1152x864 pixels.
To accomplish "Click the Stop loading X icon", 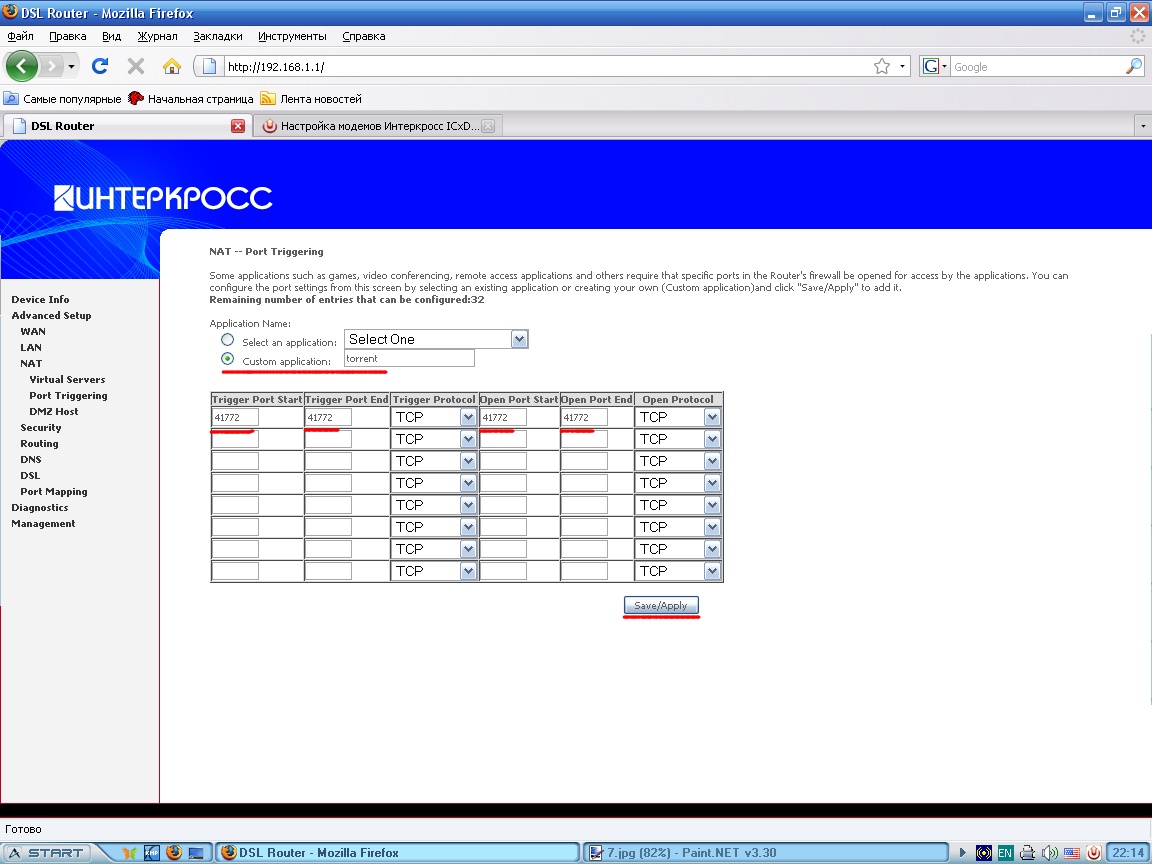I will pos(136,66).
